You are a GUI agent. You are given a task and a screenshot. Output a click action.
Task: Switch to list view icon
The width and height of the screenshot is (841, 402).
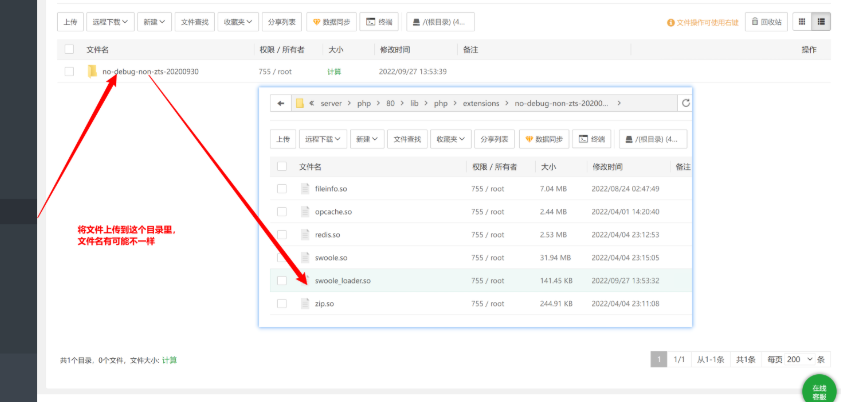click(821, 22)
